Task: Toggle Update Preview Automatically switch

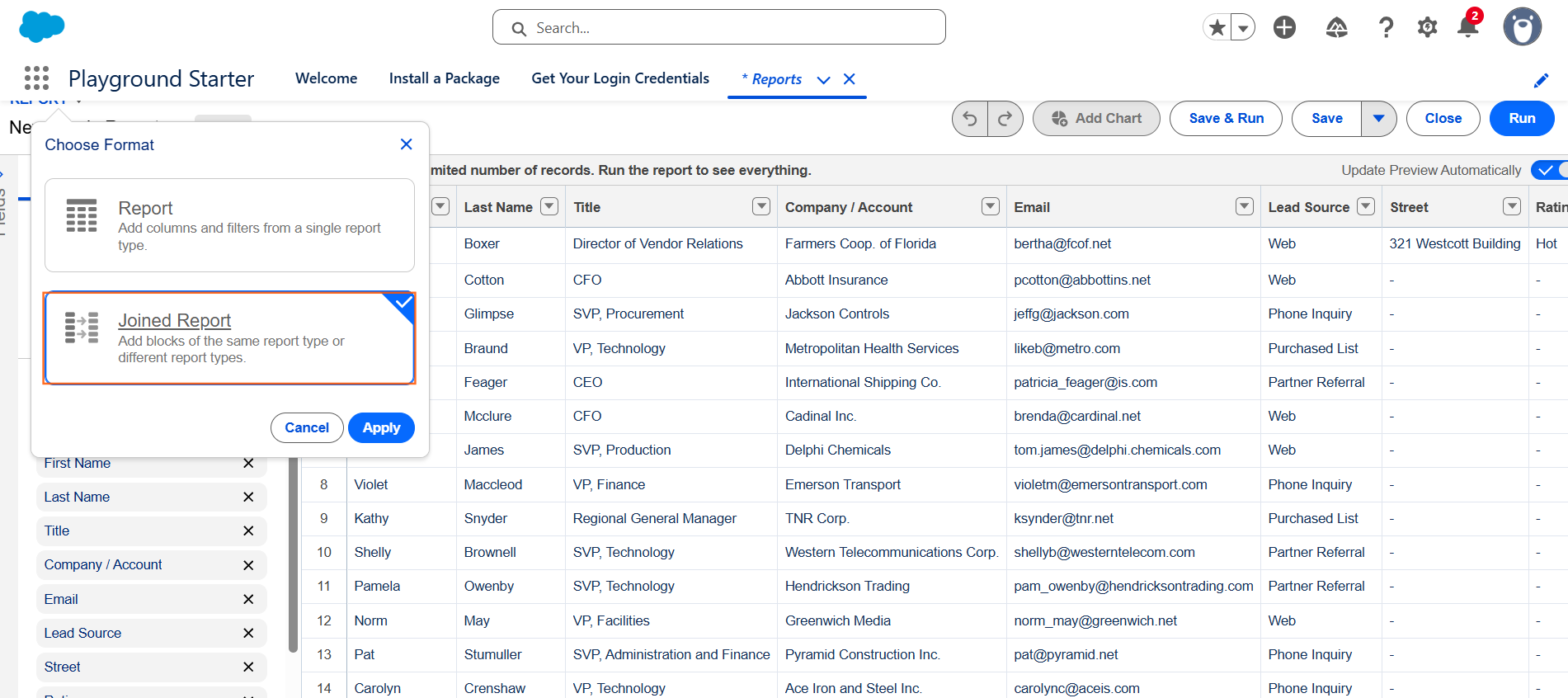Action: point(1549,170)
